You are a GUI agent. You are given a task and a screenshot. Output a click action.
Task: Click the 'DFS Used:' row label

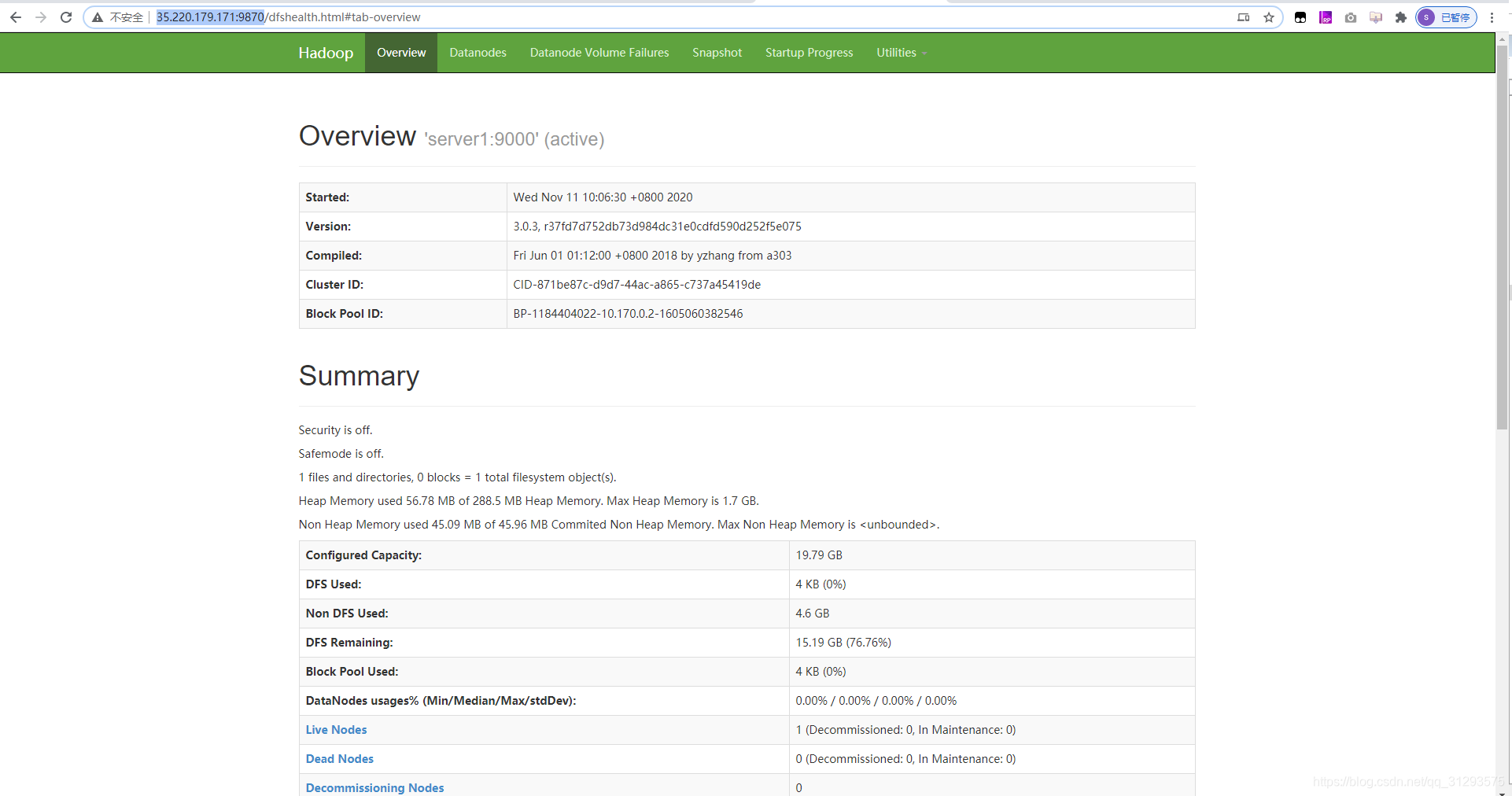pyautogui.click(x=334, y=584)
